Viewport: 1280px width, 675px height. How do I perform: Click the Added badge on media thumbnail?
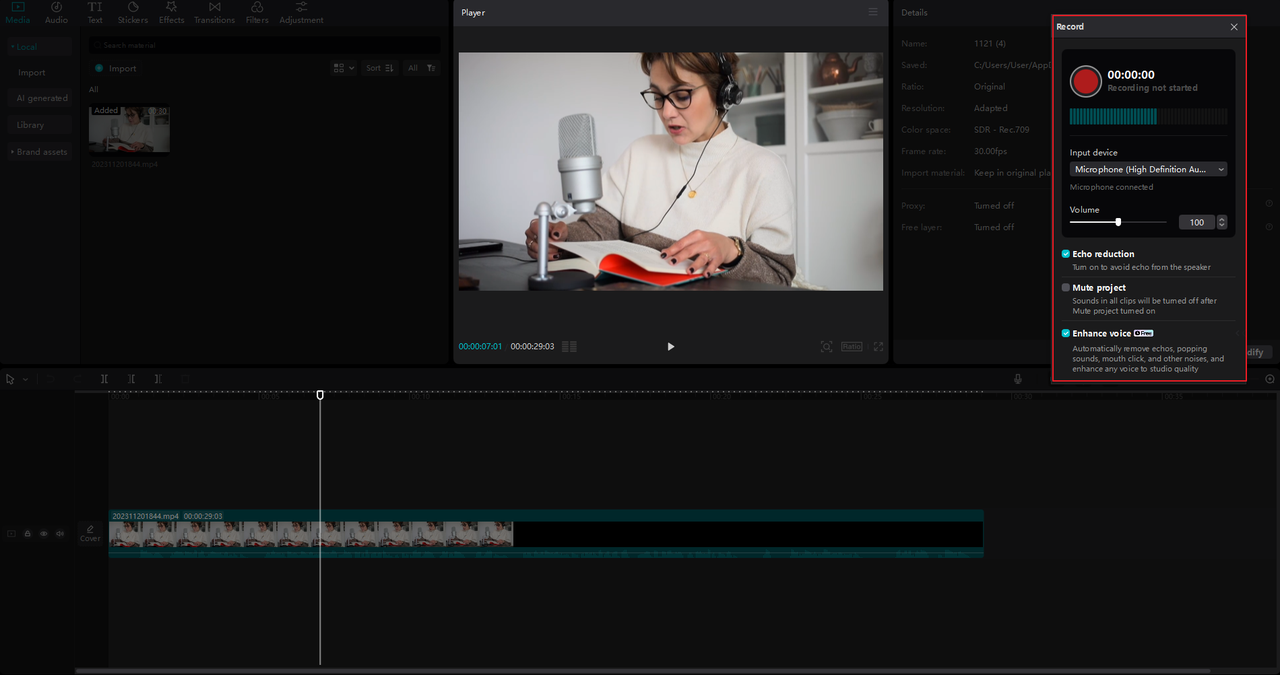pyautogui.click(x=106, y=111)
